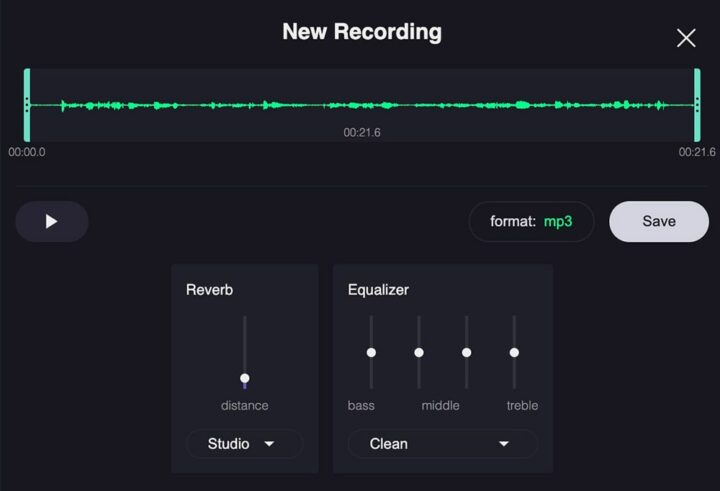Viewport: 720px width, 491px height.
Task: Click the end time label at right
Action: pos(696,153)
